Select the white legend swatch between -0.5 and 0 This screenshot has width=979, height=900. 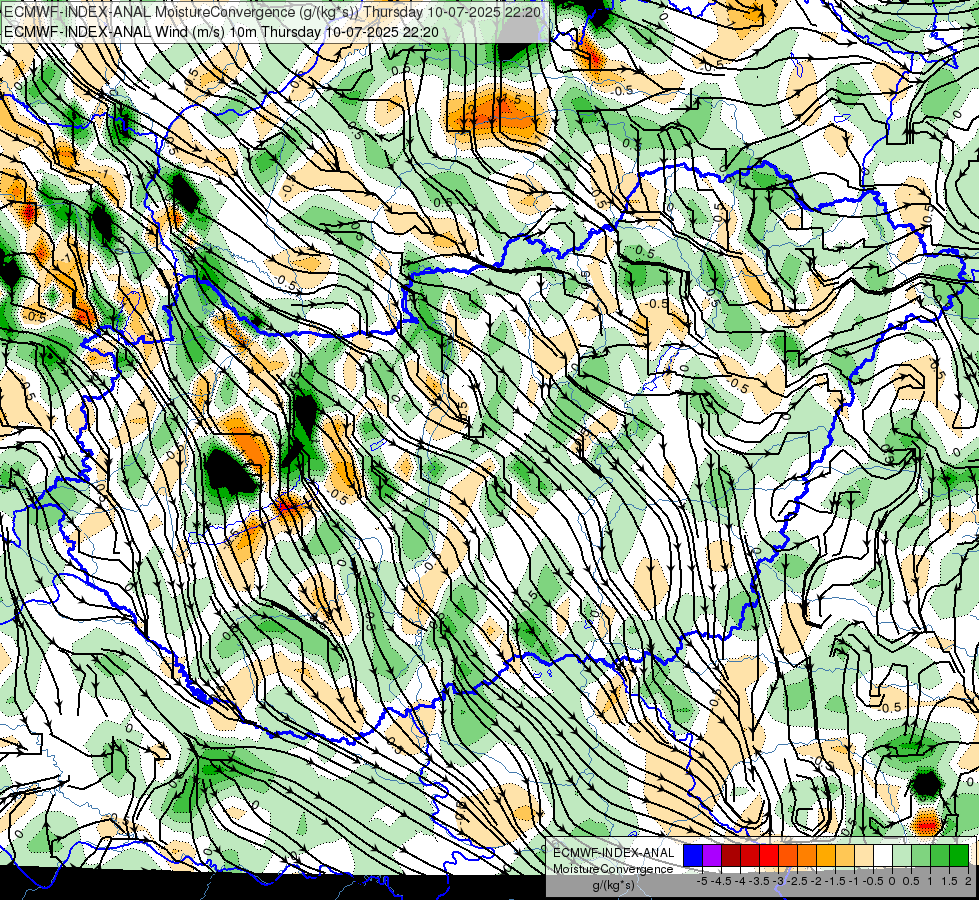coord(883,856)
